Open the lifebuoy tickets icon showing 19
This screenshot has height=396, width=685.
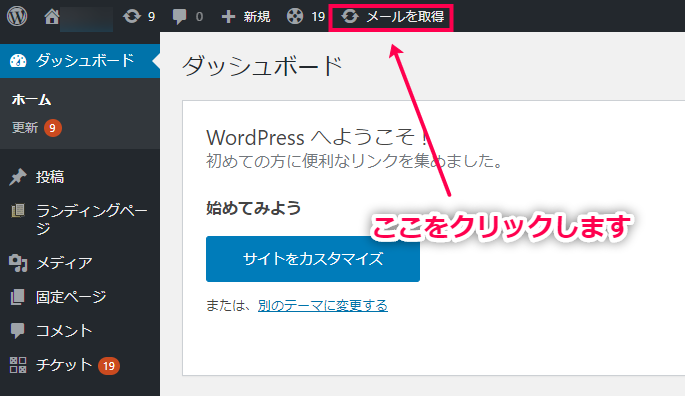(295, 17)
